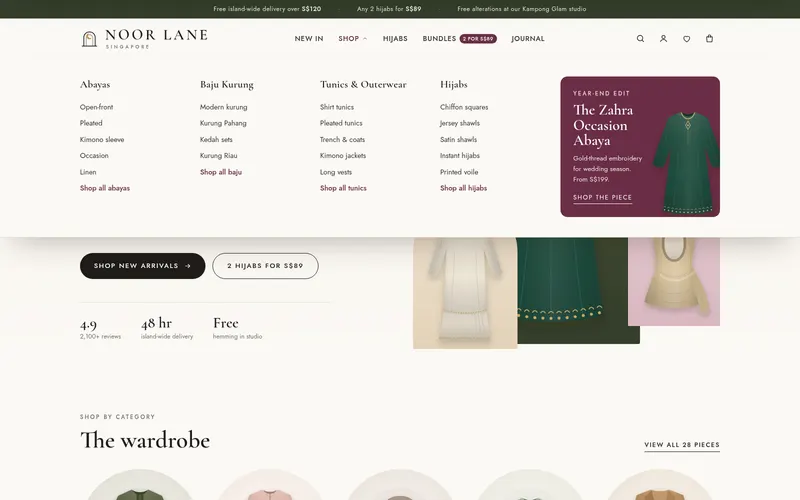Choose Kimono sleeve abayas
This screenshot has width=800, height=500.
[x=102, y=139]
